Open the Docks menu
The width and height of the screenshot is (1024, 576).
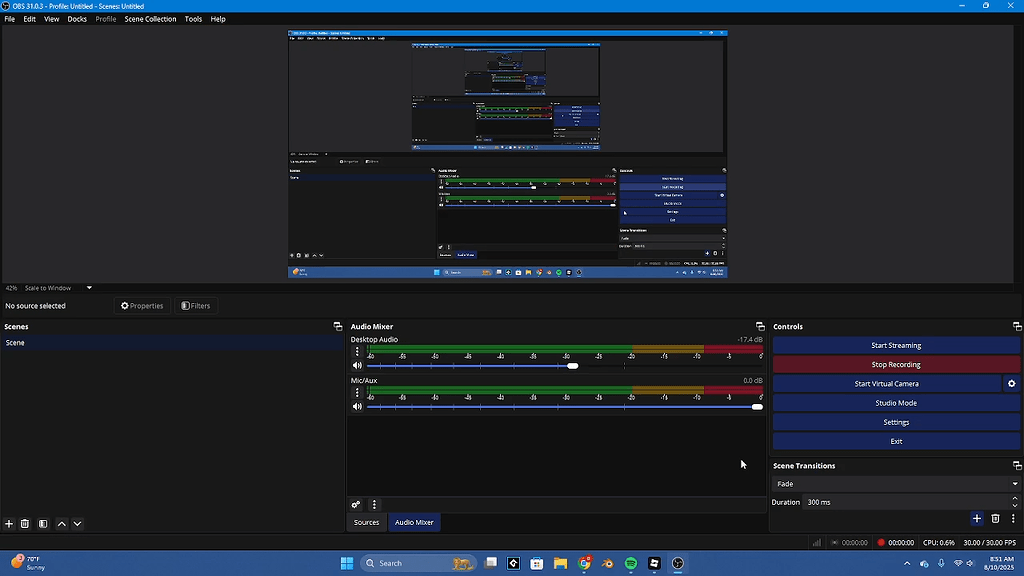pos(77,19)
